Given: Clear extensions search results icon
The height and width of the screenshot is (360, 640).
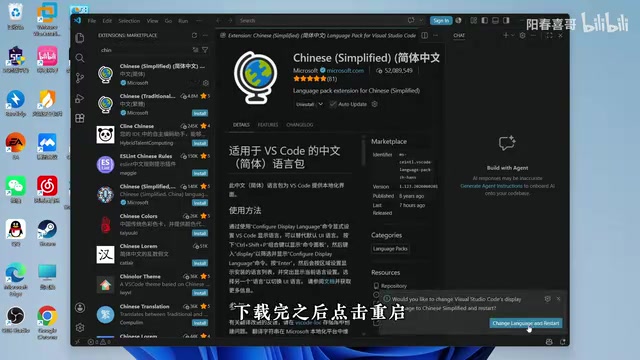Looking at the screenshot, I should point(196,50).
